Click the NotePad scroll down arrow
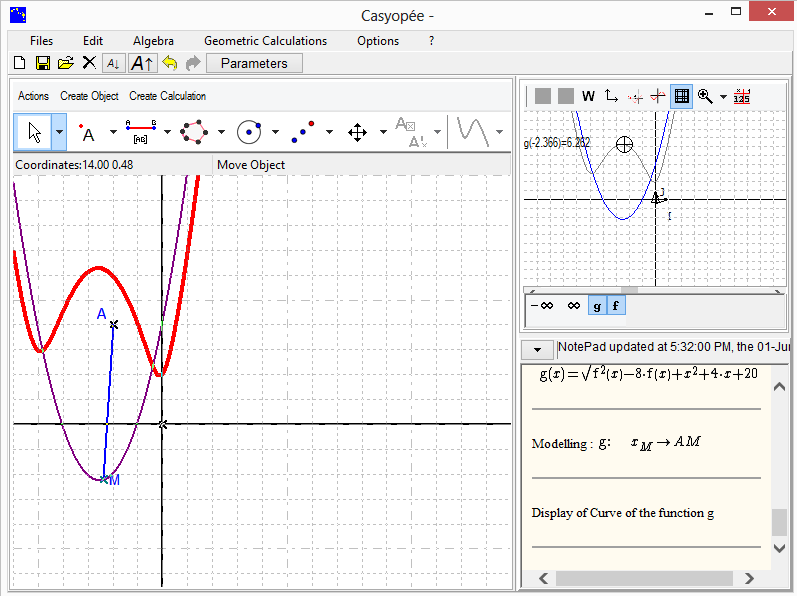Screen dimensions: 797x596 (x=779, y=548)
